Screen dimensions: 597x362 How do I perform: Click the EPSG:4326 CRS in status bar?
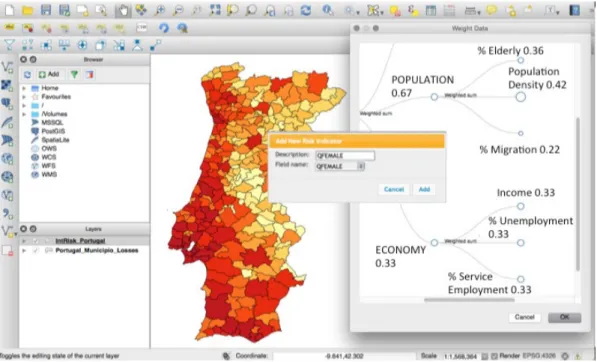(x=539, y=356)
